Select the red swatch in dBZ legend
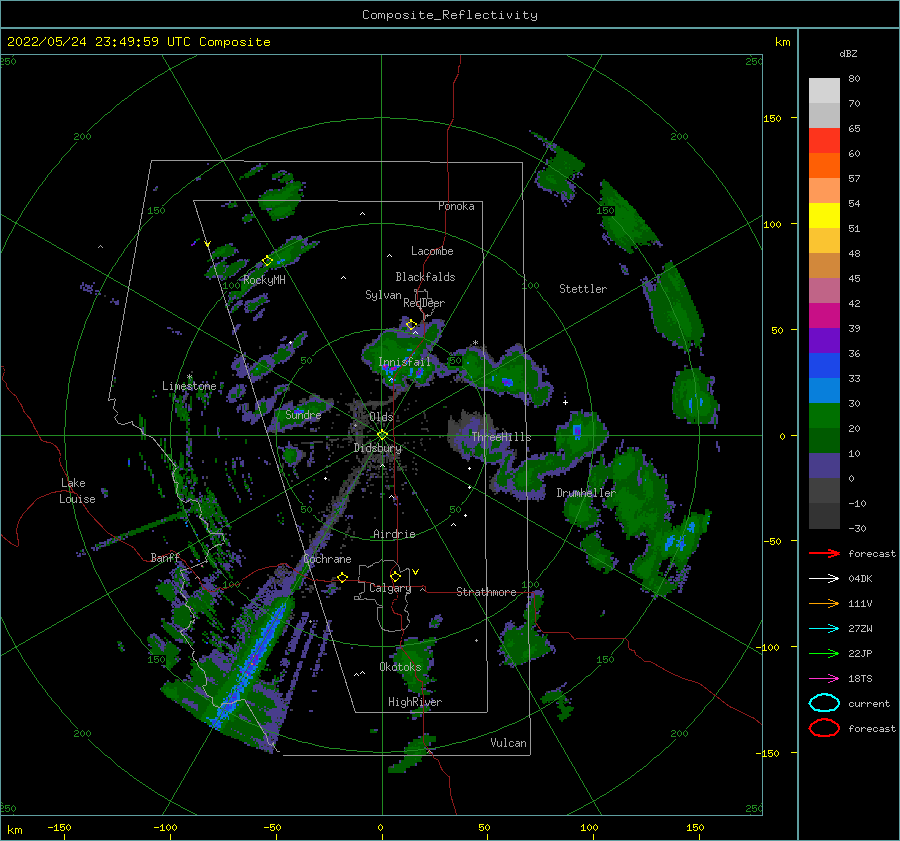 click(824, 140)
